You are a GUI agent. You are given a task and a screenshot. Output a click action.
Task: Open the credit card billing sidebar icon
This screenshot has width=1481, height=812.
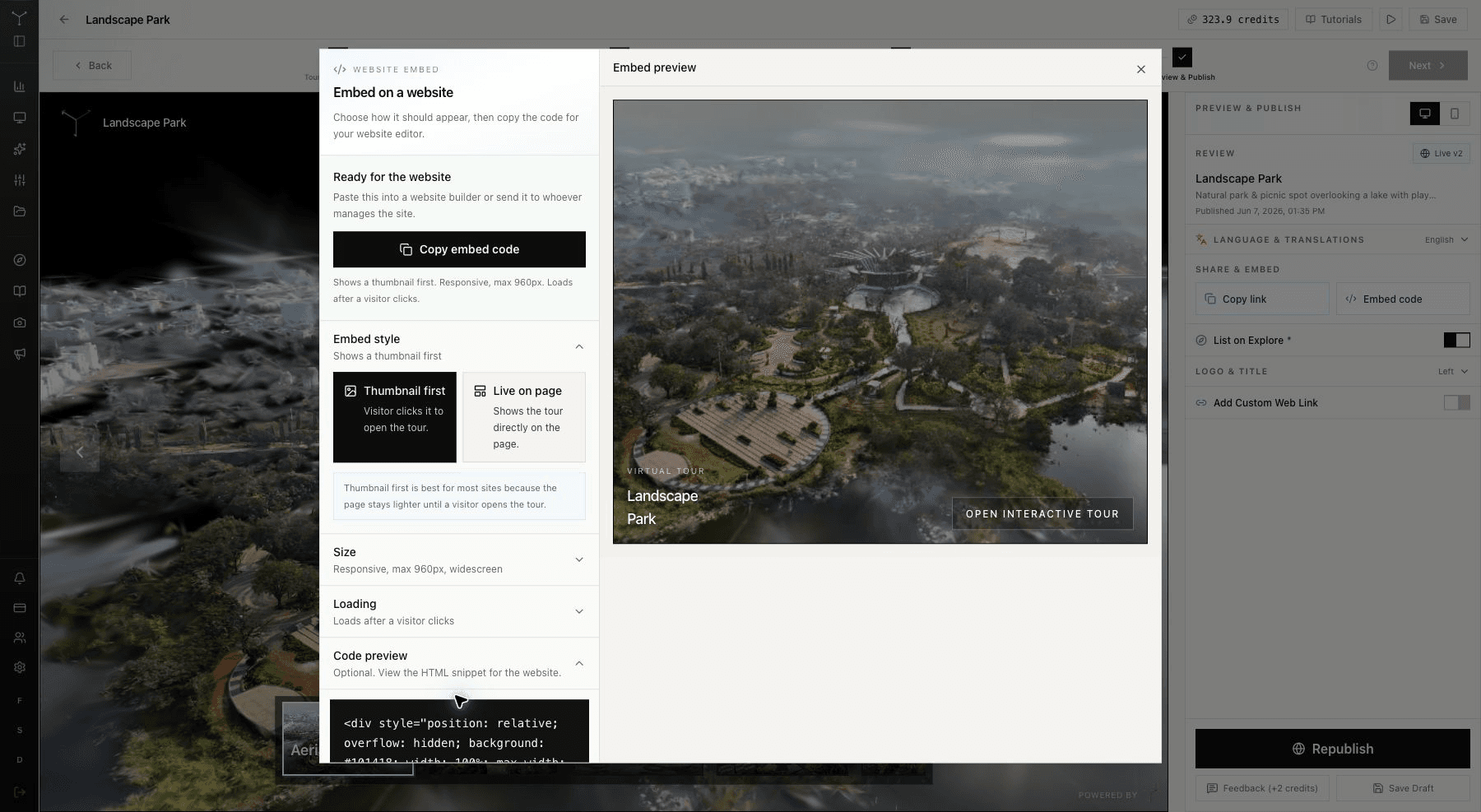pyautogui.click(x=19, y=608)
